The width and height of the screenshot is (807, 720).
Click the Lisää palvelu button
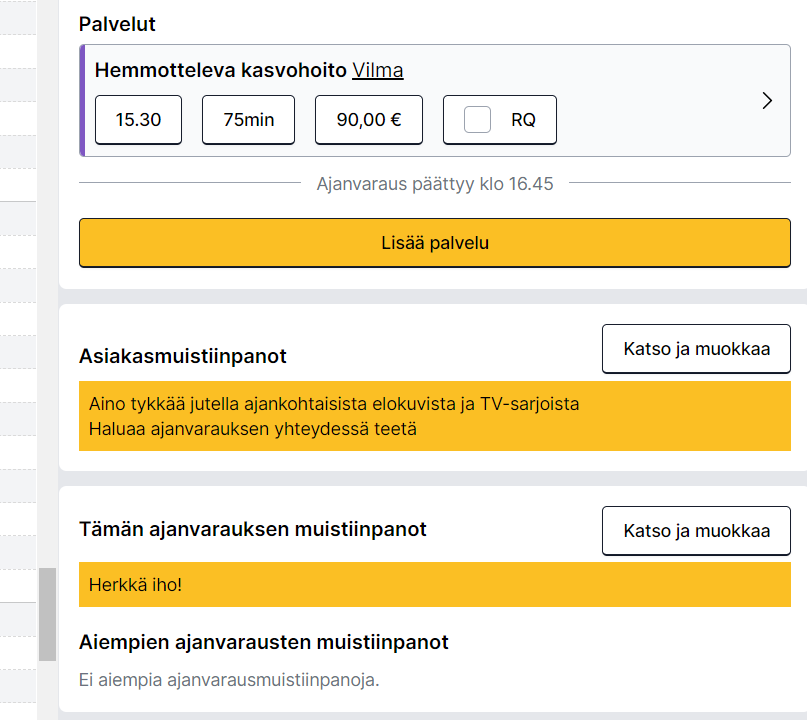coord(435,243)
